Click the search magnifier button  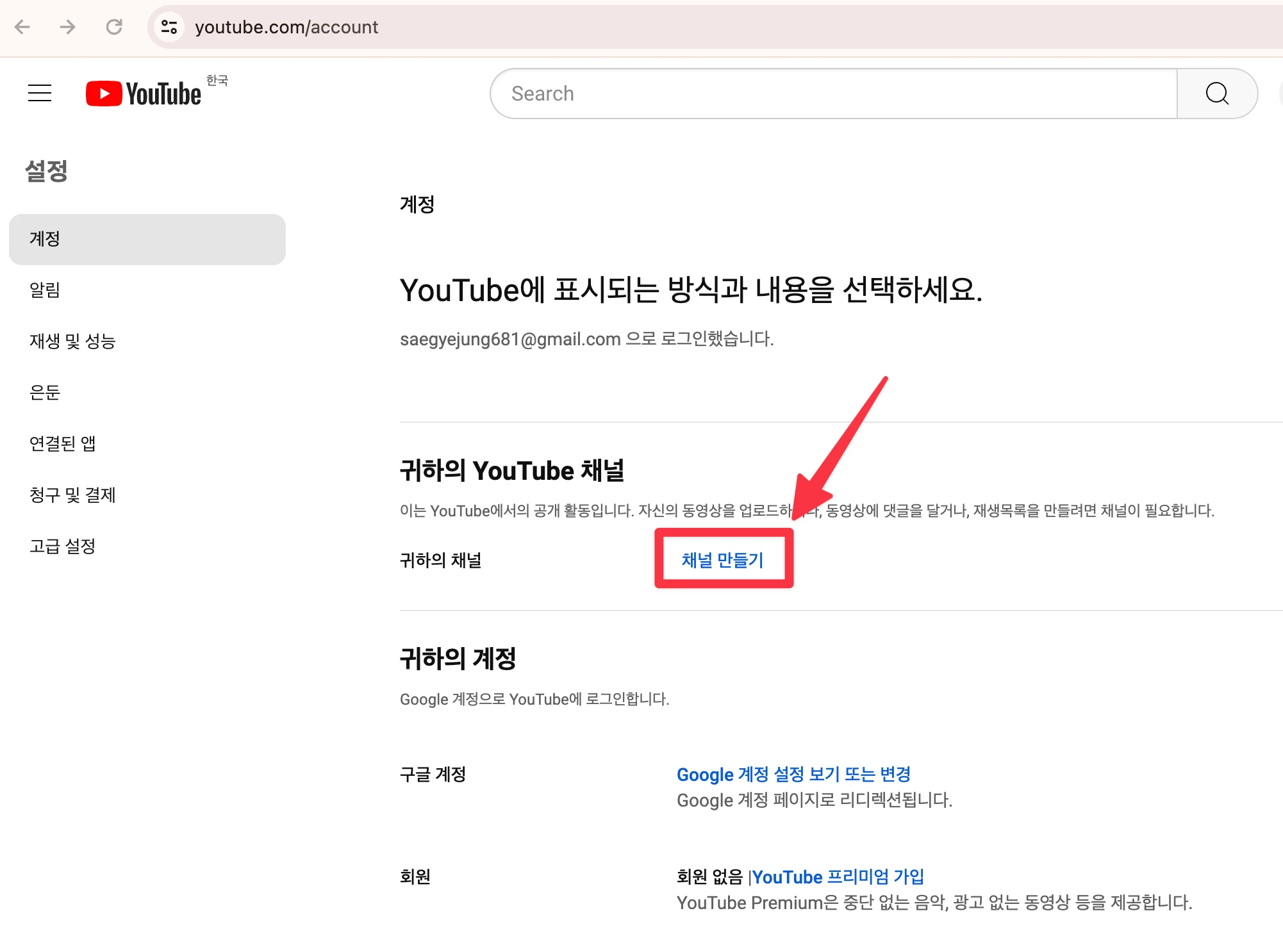1216,94
